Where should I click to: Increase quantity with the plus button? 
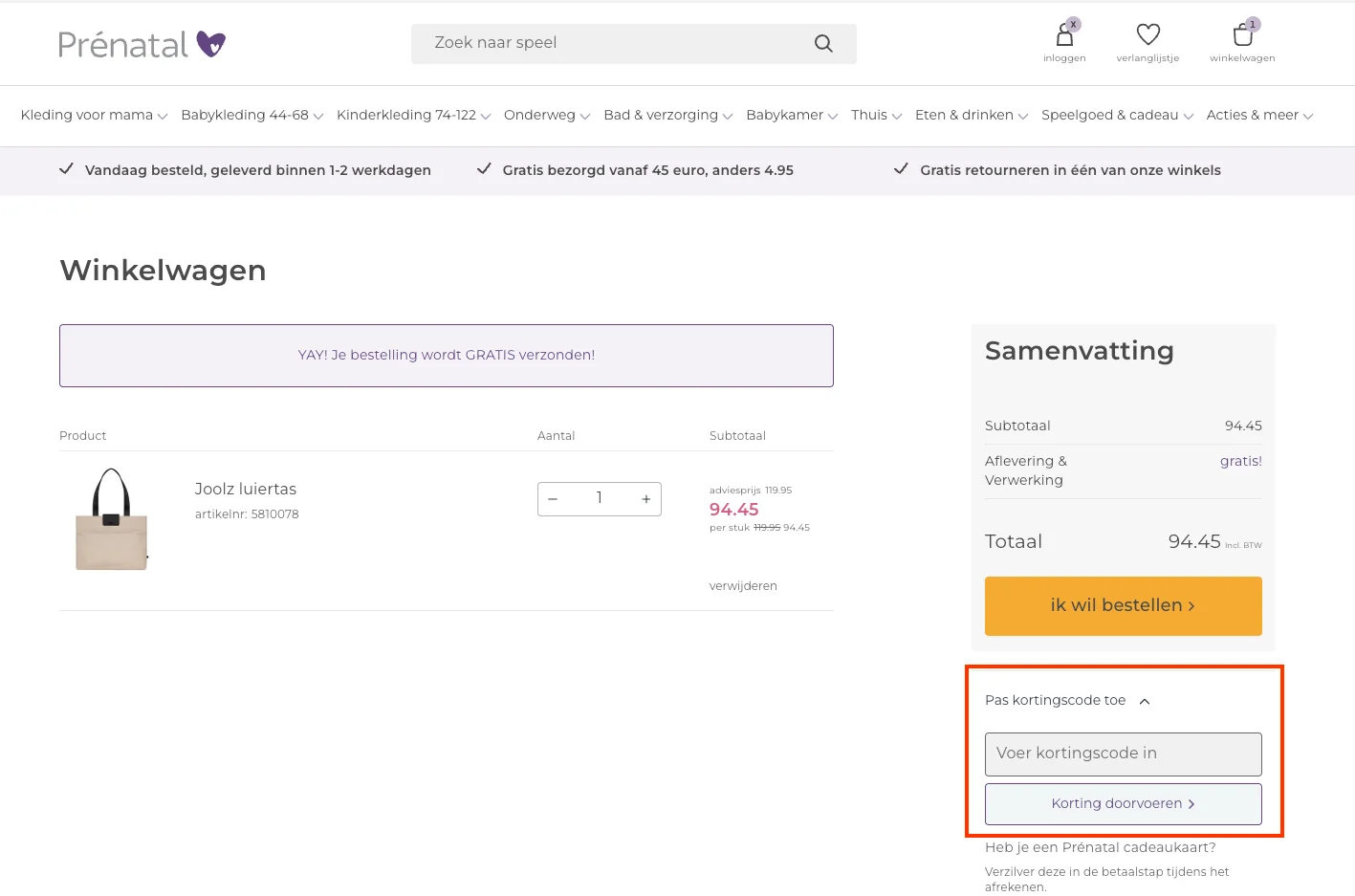[x=646, y=499]
